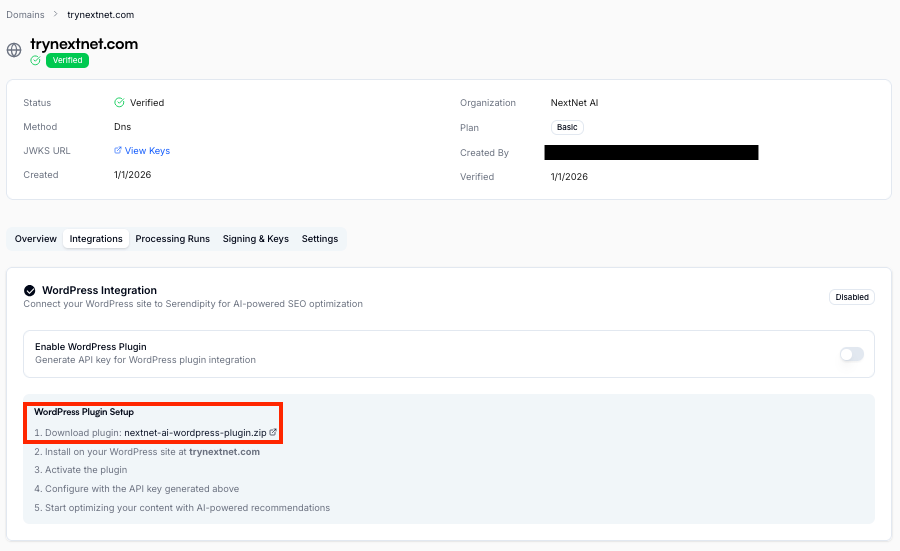Viewport: 900px width, 551px height.
Task: Click the Status row verified check icon
Action: point(119,102)
